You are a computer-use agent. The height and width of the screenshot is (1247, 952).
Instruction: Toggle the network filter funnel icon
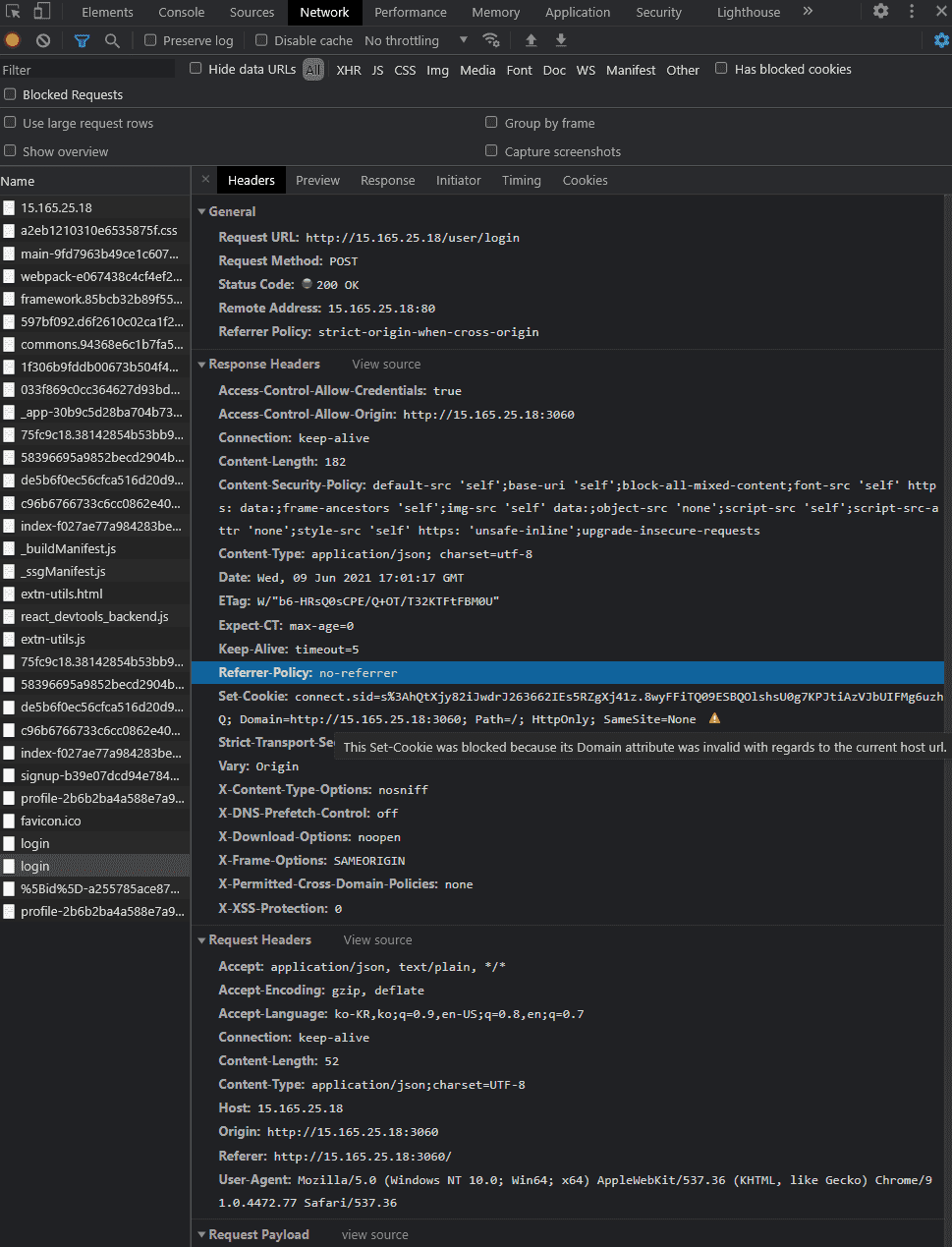(82, 40)
